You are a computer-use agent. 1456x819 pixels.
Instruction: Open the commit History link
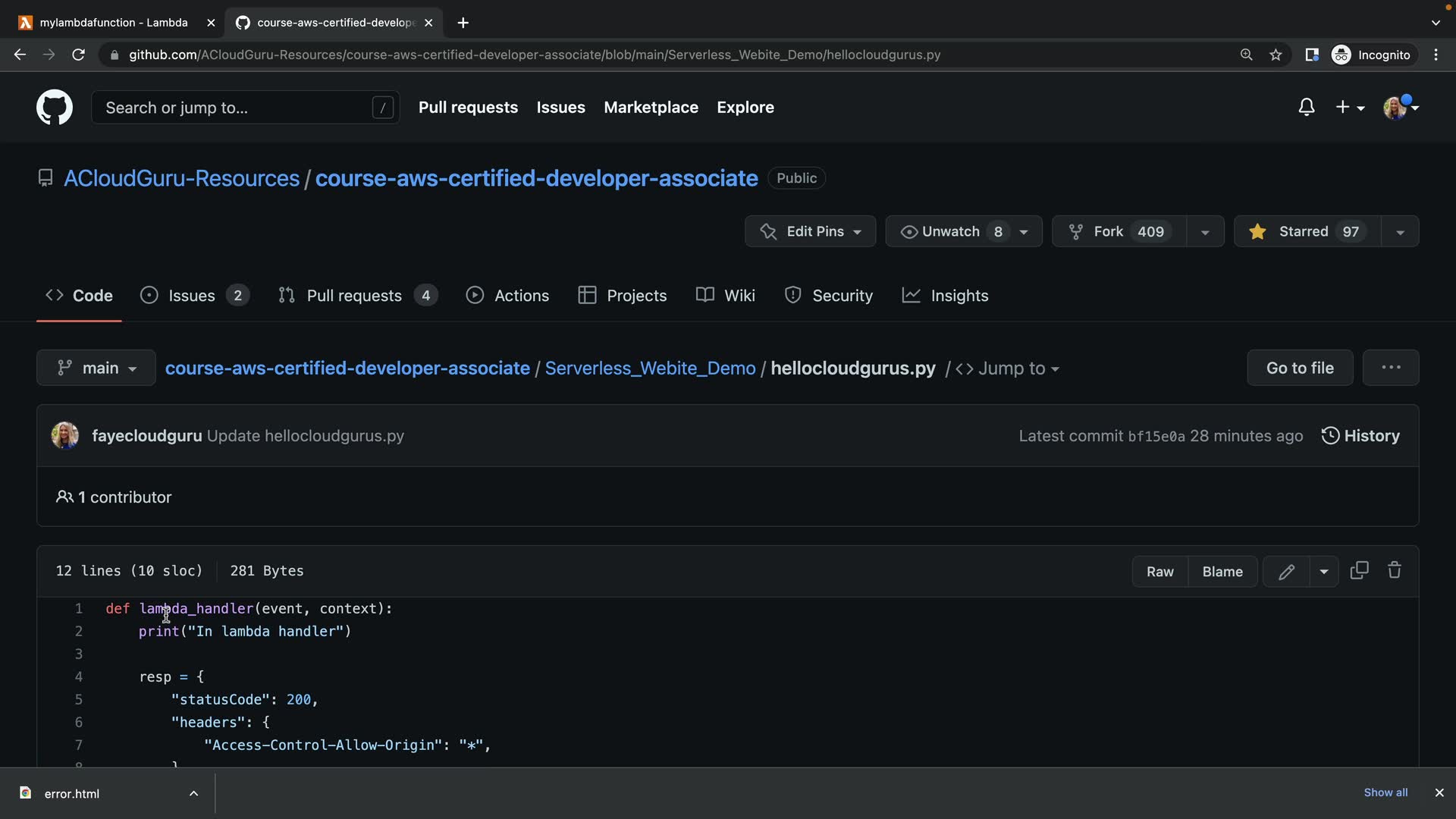pyautogui.click(x=1360, y=436)
